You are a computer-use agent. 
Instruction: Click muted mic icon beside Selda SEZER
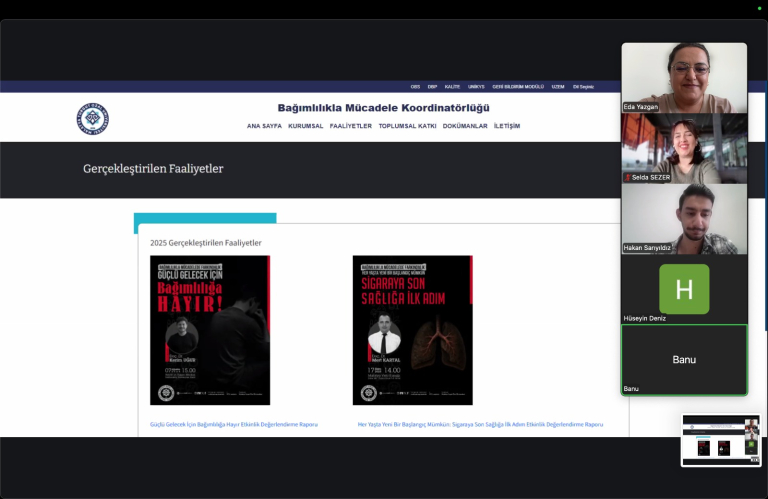(x=627, y=177)
